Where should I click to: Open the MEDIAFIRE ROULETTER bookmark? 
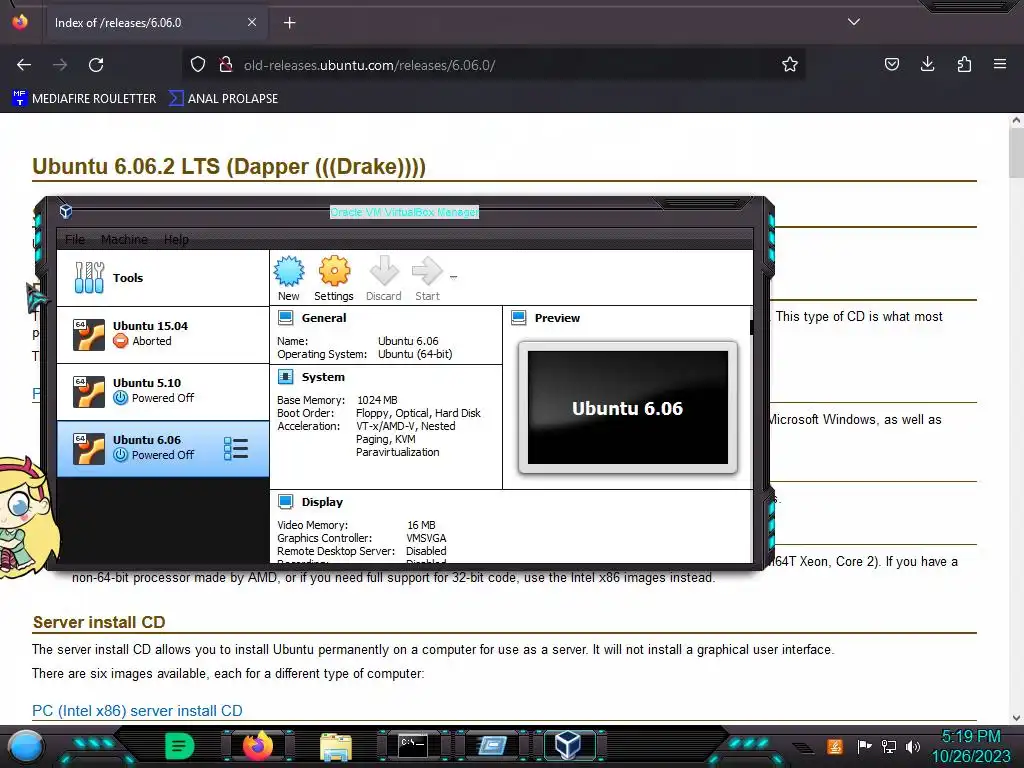85,99
